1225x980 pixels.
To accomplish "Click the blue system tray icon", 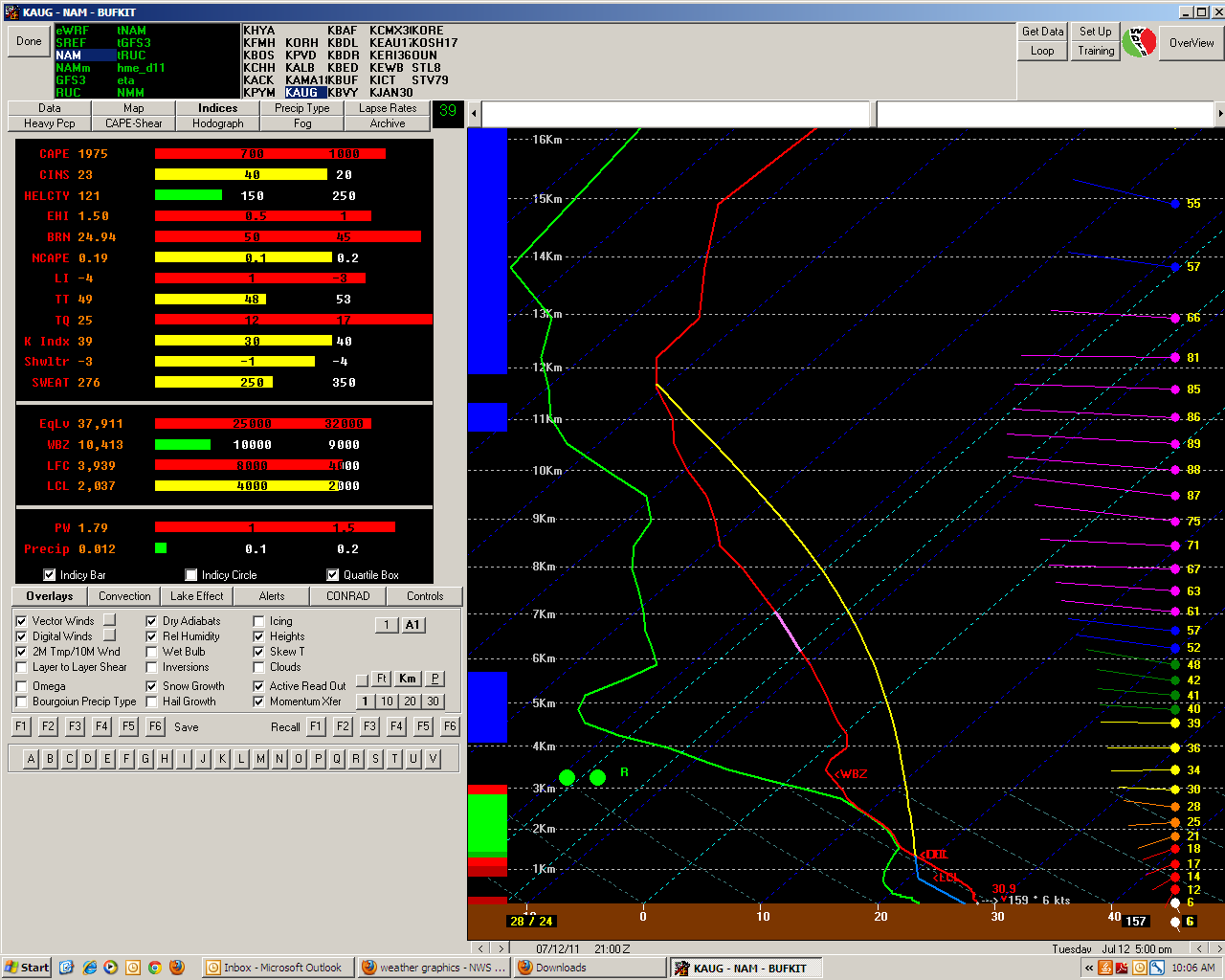I will tap(1157, 968).
